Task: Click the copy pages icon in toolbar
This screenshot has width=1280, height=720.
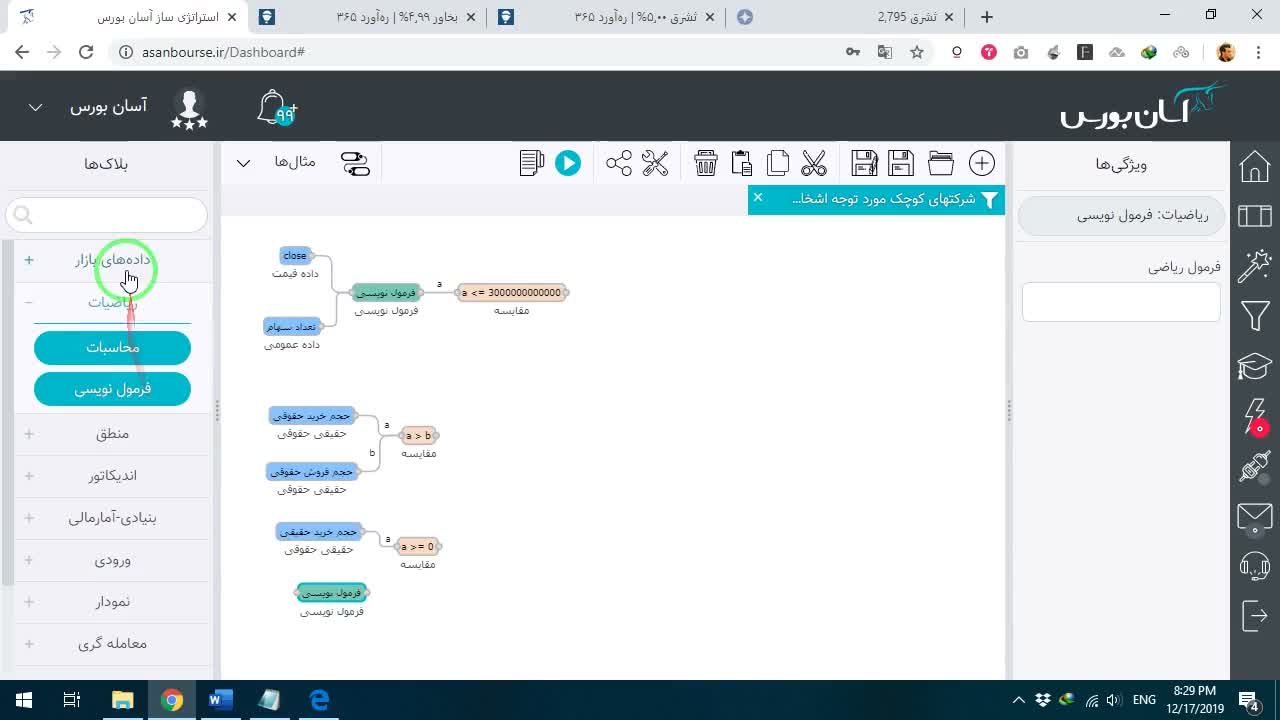Action: point(778,163)
